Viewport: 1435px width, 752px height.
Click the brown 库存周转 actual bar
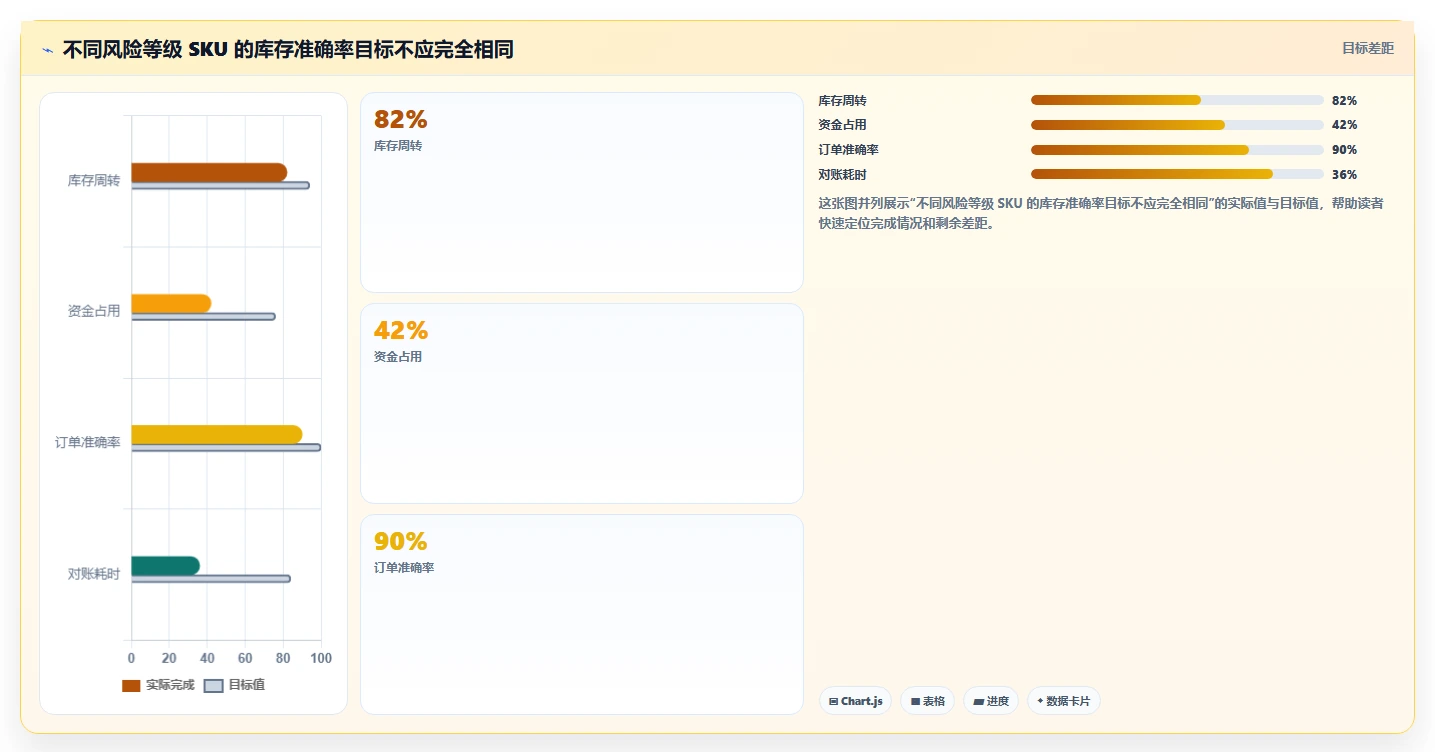pos(209,172)
